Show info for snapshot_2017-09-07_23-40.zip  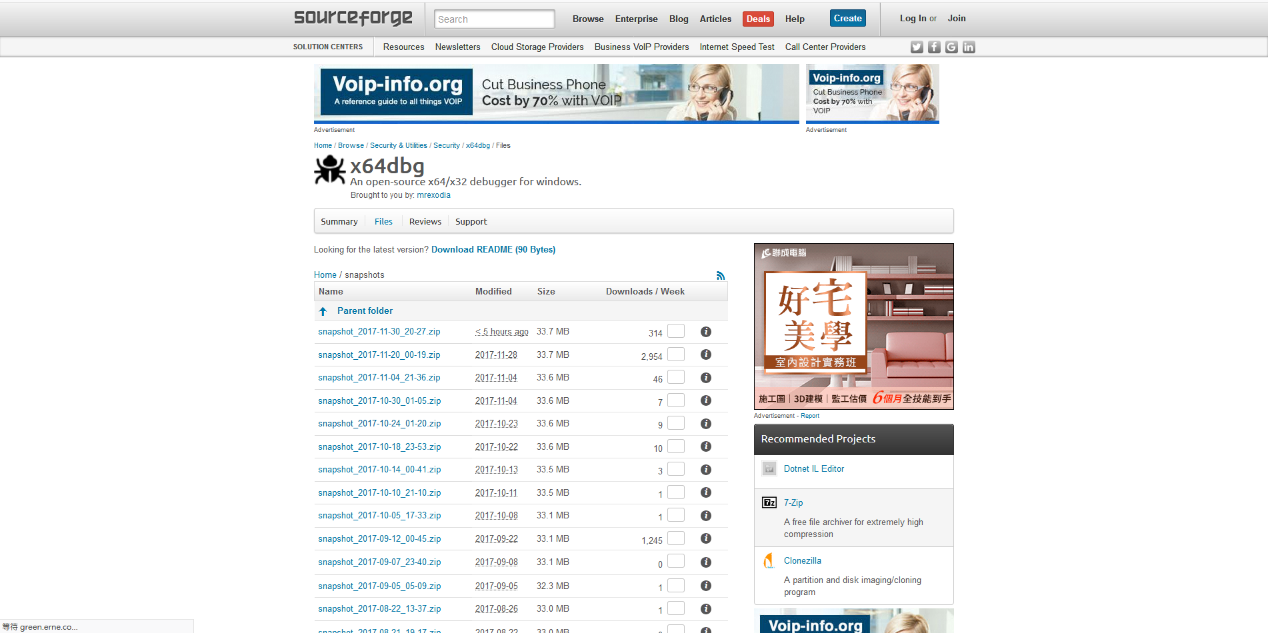(706, 563)
